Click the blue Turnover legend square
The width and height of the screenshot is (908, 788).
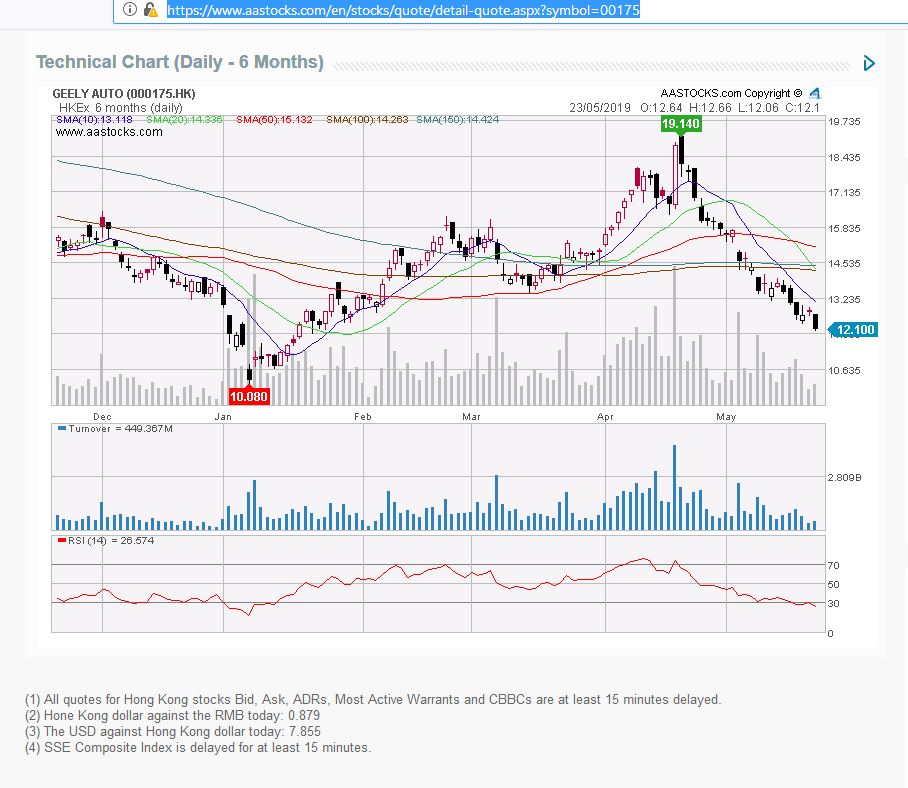point(61,428)
